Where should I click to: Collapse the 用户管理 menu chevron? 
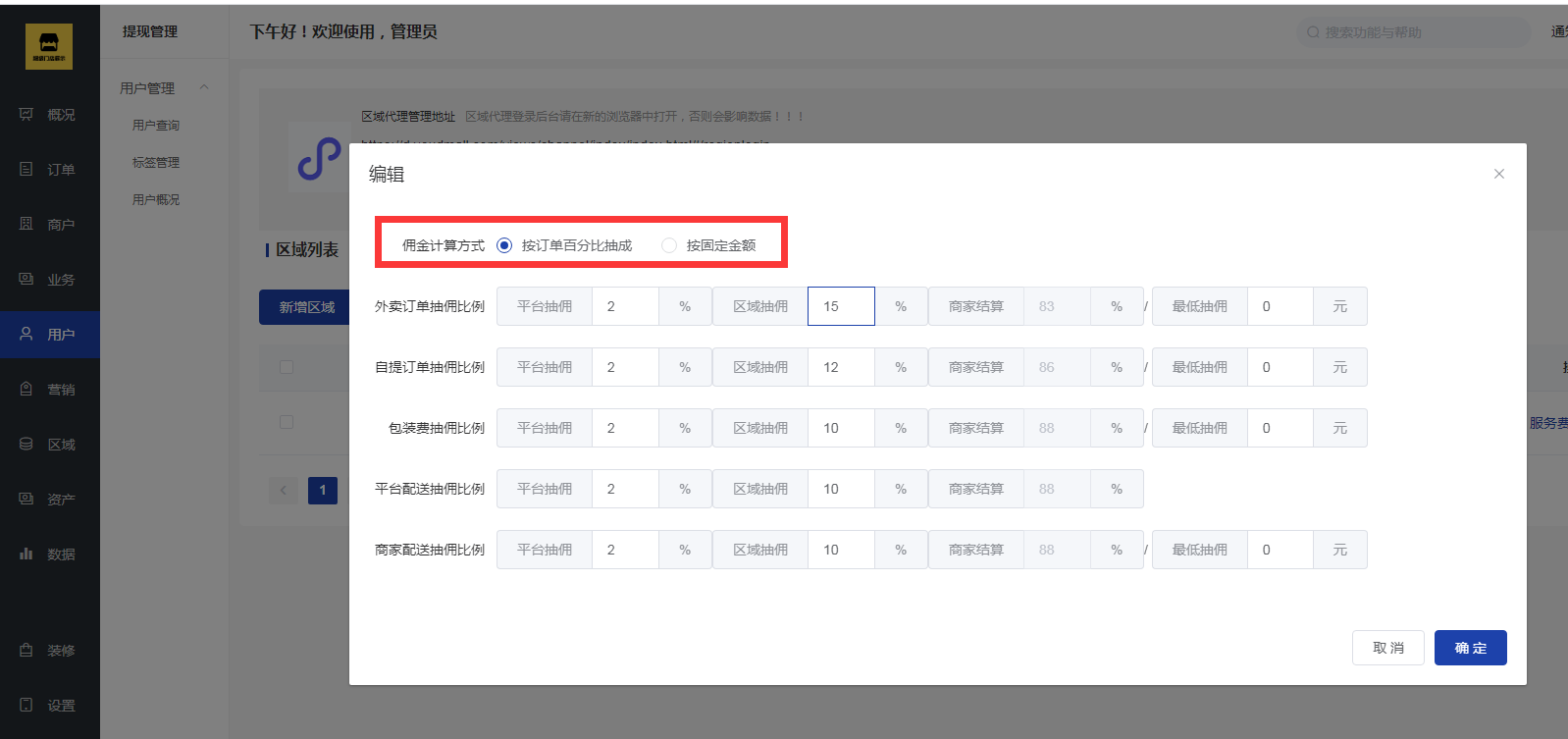coord(204,87)
